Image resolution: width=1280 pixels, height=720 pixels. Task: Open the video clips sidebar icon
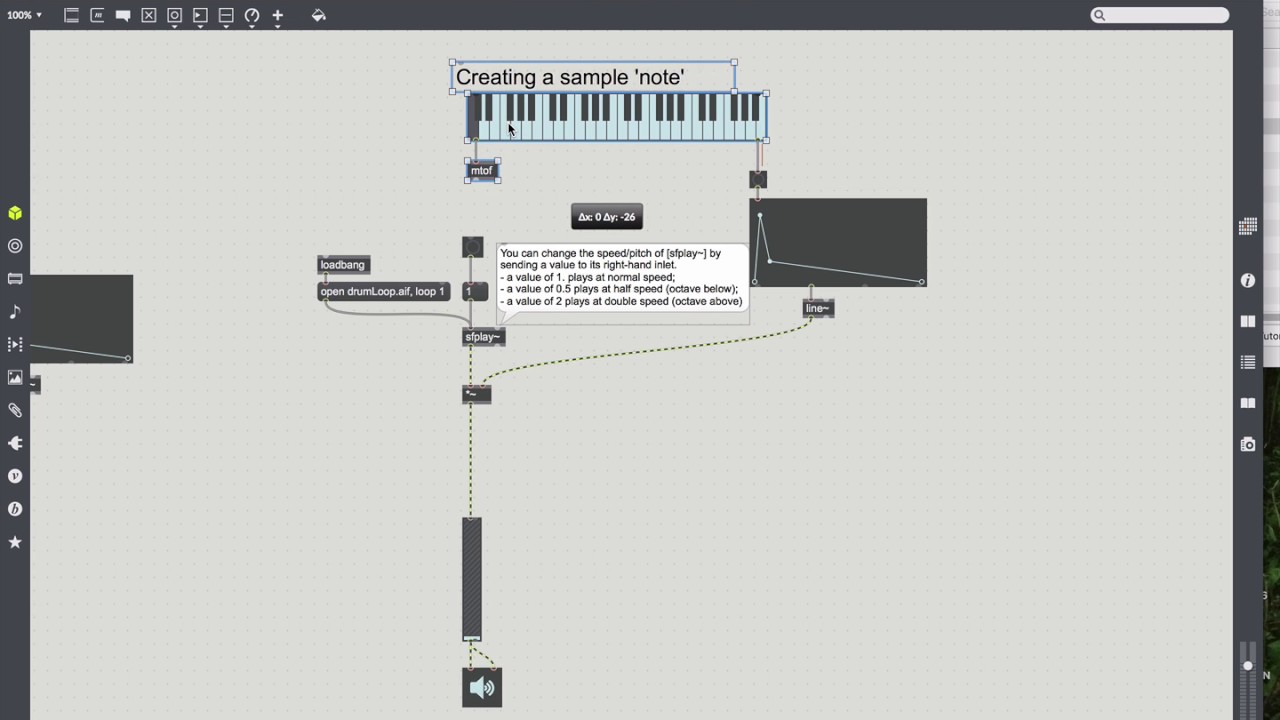pos(15,344)
